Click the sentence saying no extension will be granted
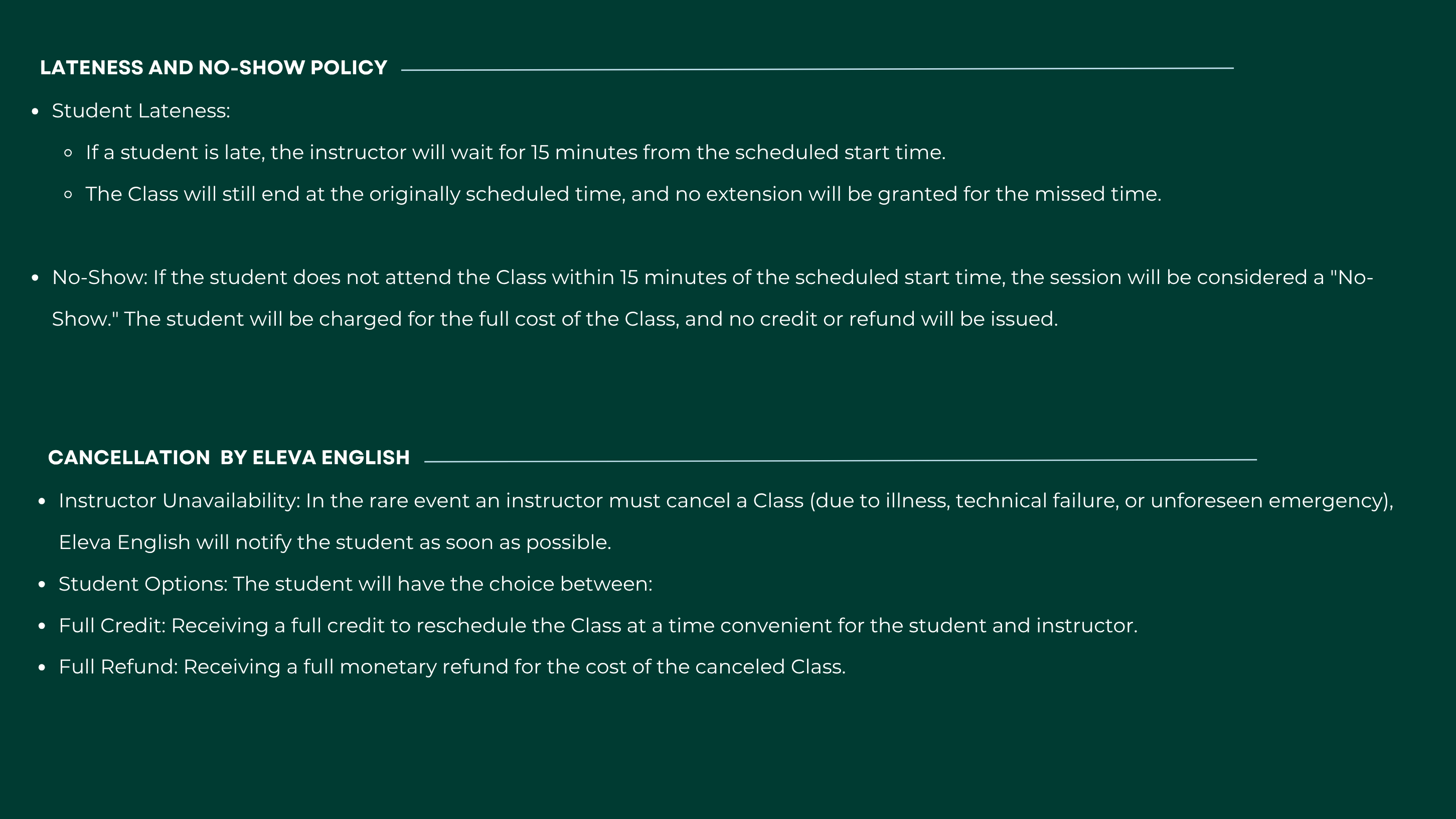The width and height of the screenshot is (1456, 819). click(623, 195)
